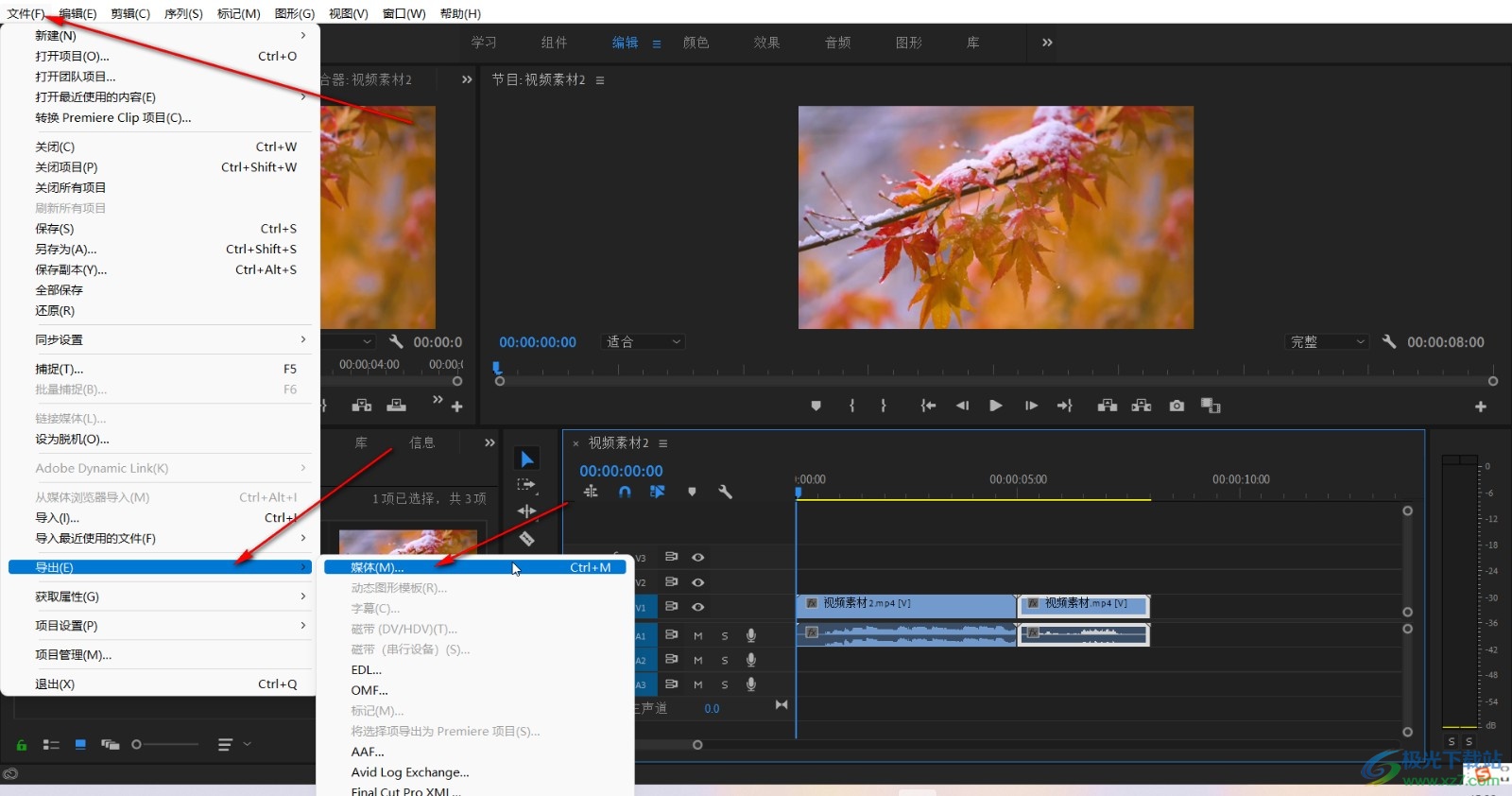Toggle project write lock green icon
The width and height of the screenshot is (1512, 796).
tap(22, 745)
